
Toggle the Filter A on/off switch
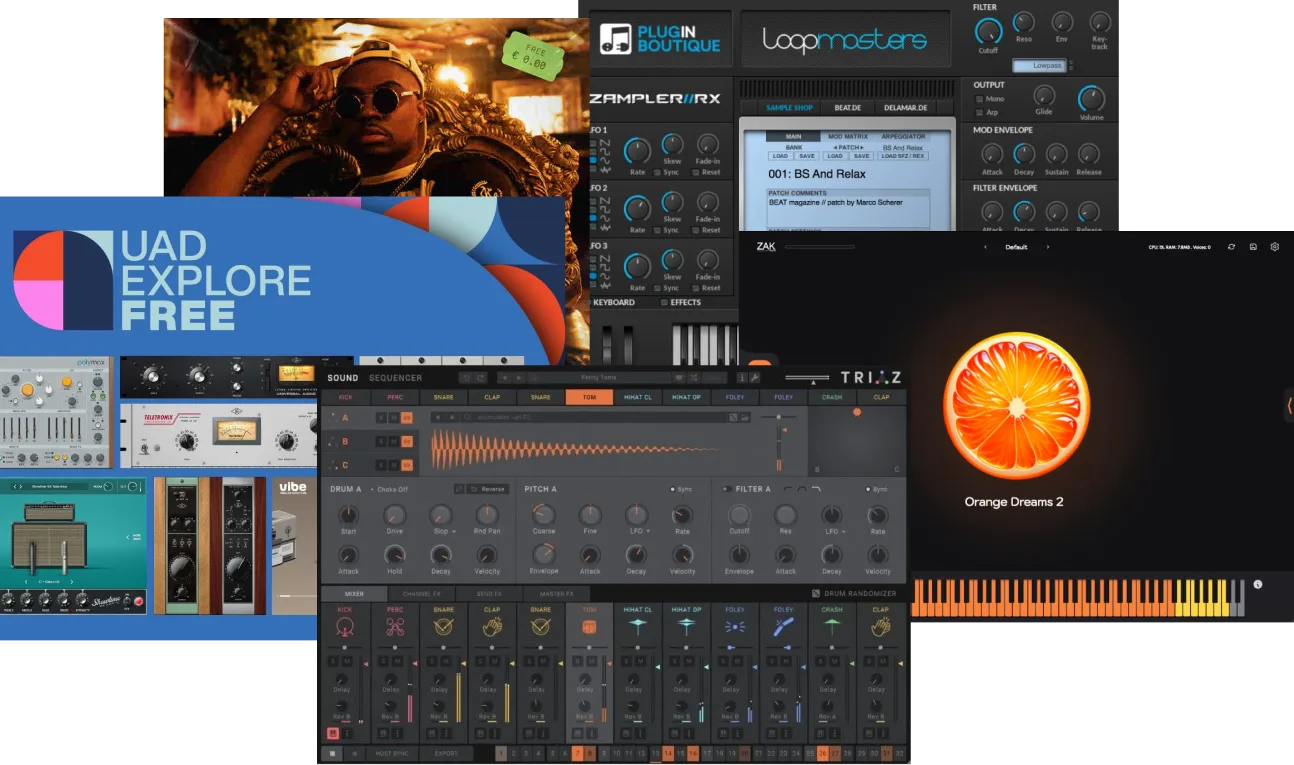[x=726, y=489]
